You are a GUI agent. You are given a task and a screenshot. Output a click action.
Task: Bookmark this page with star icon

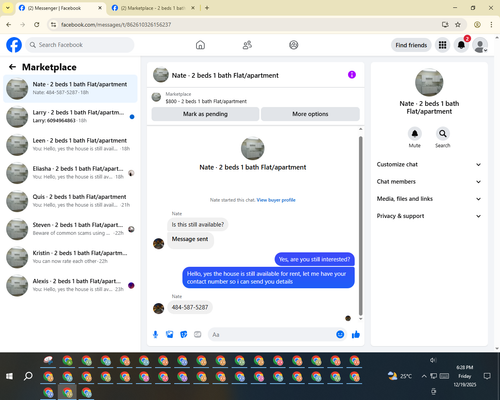[x=458, y=24]
